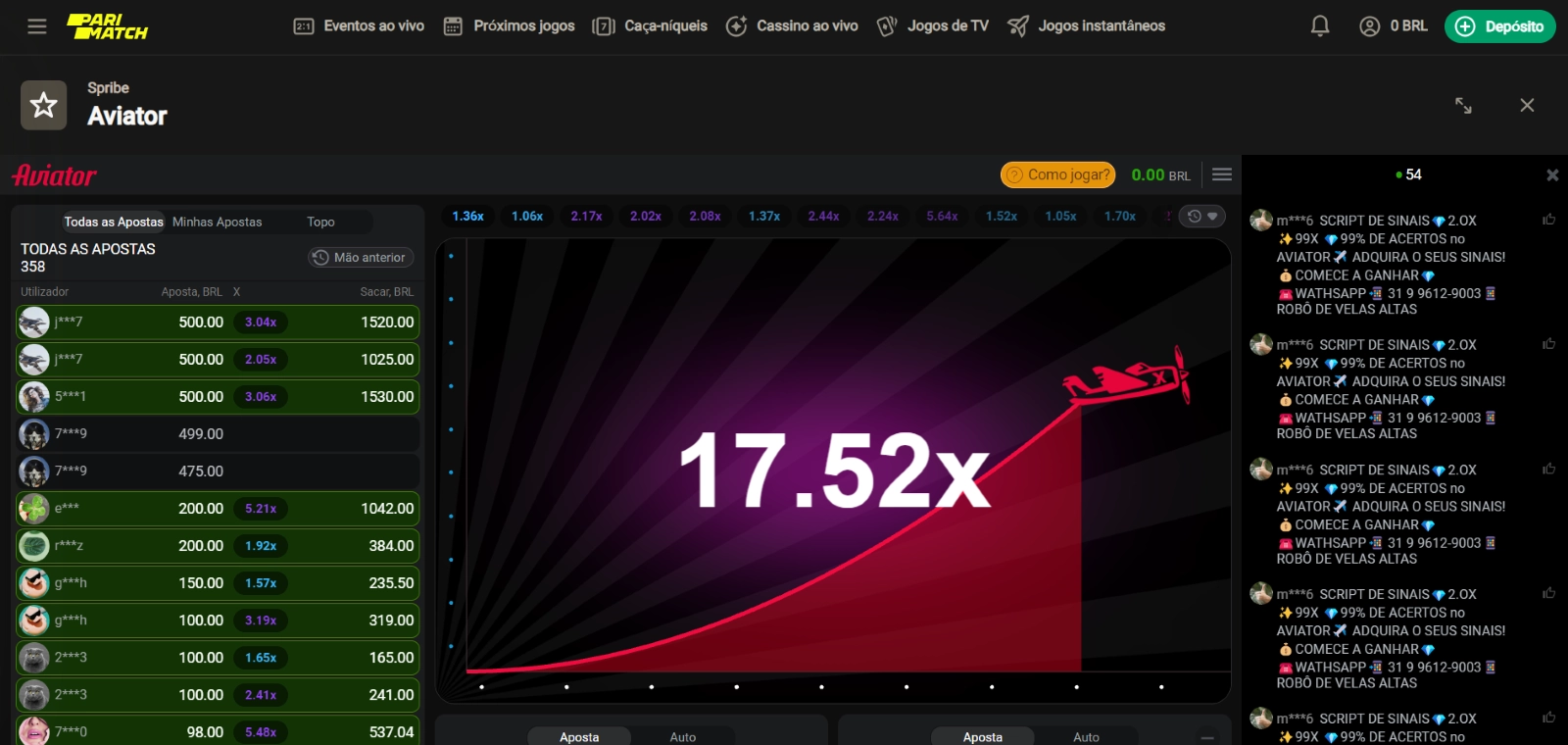Close the chat panel
This screenshot has width=1568, height=745.
point(1552,174)
